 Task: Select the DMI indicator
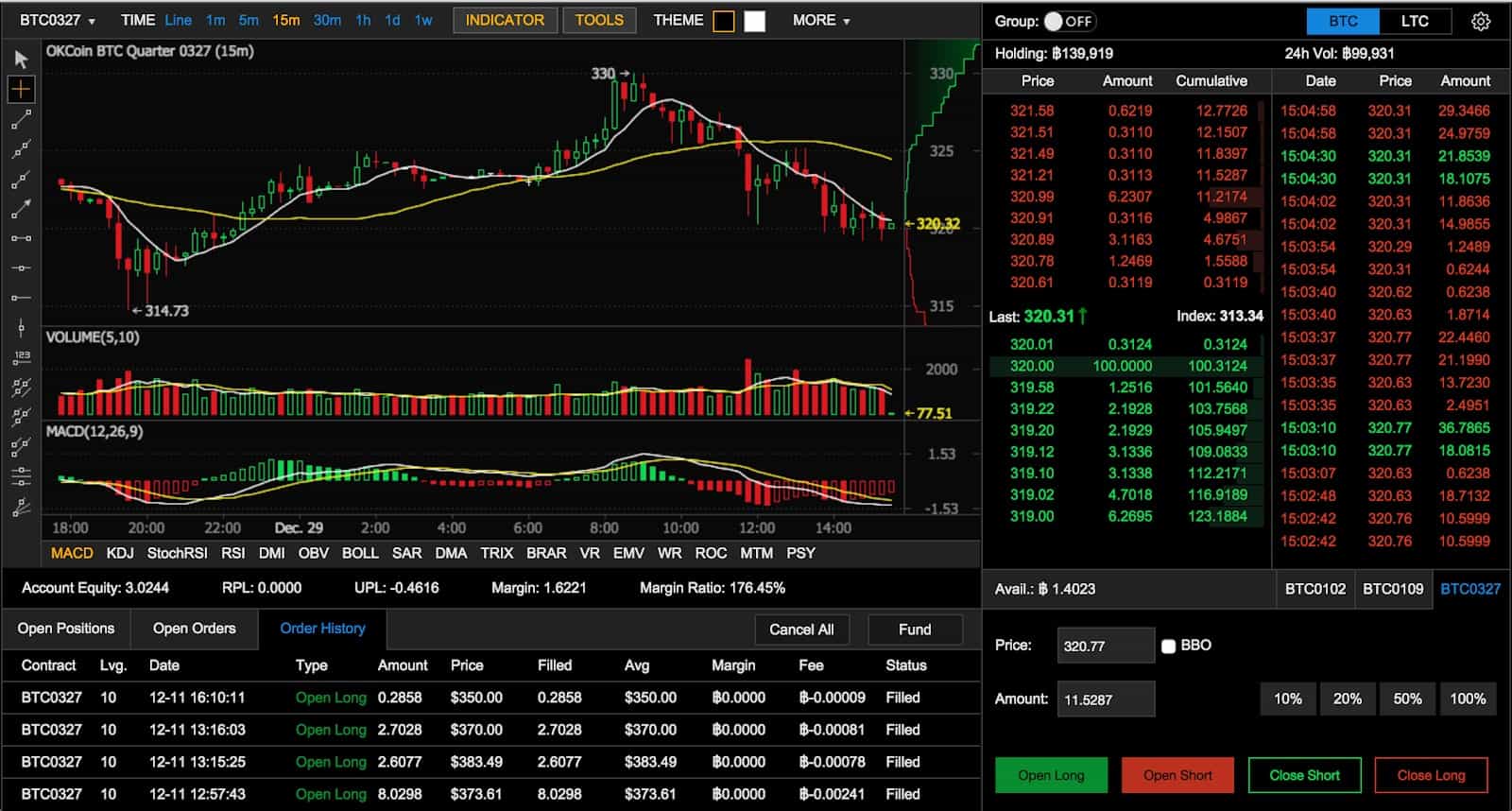(x=271, y=553)
